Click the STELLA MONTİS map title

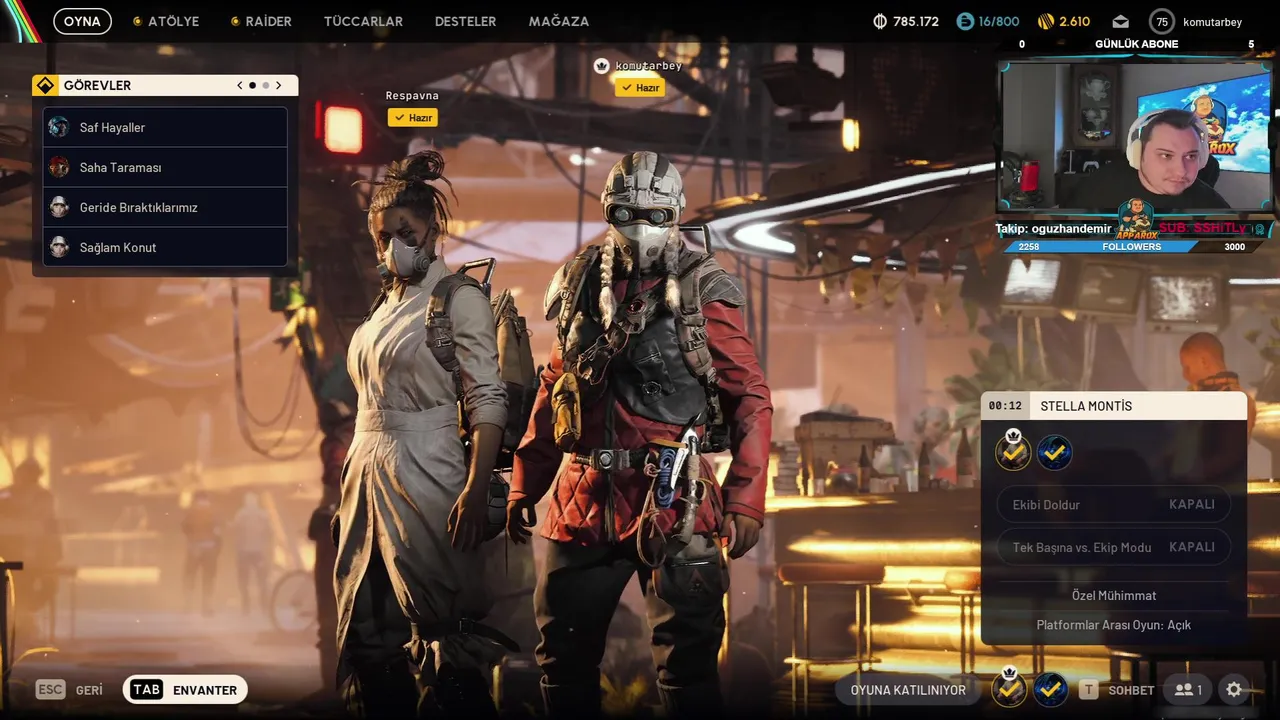click(1086, 406)
